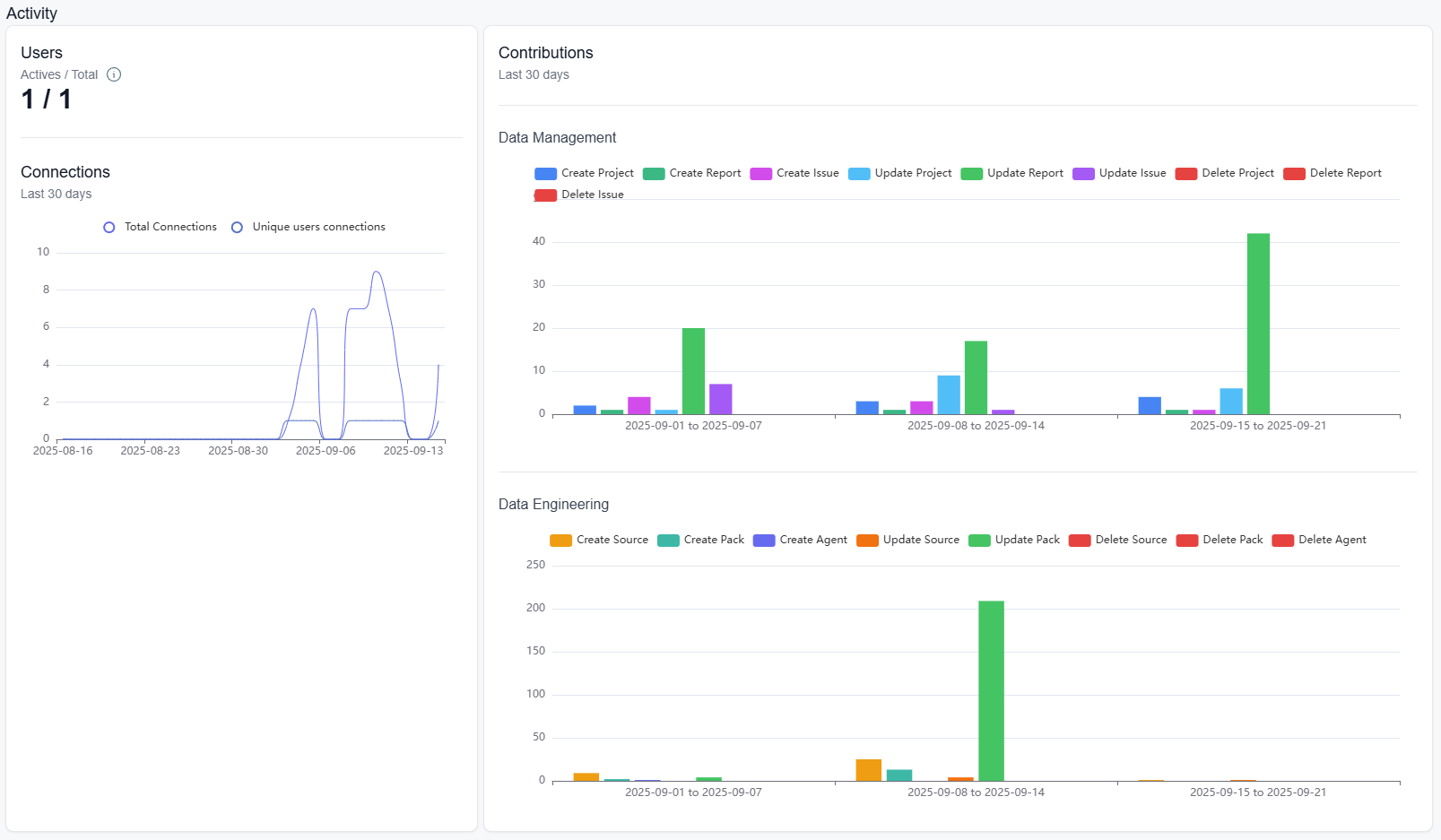The width and height of the screenshot is (1441, 840).
Task: Click the Update Source legend entry
Action: pyautogui.click(x=907, y=540)
